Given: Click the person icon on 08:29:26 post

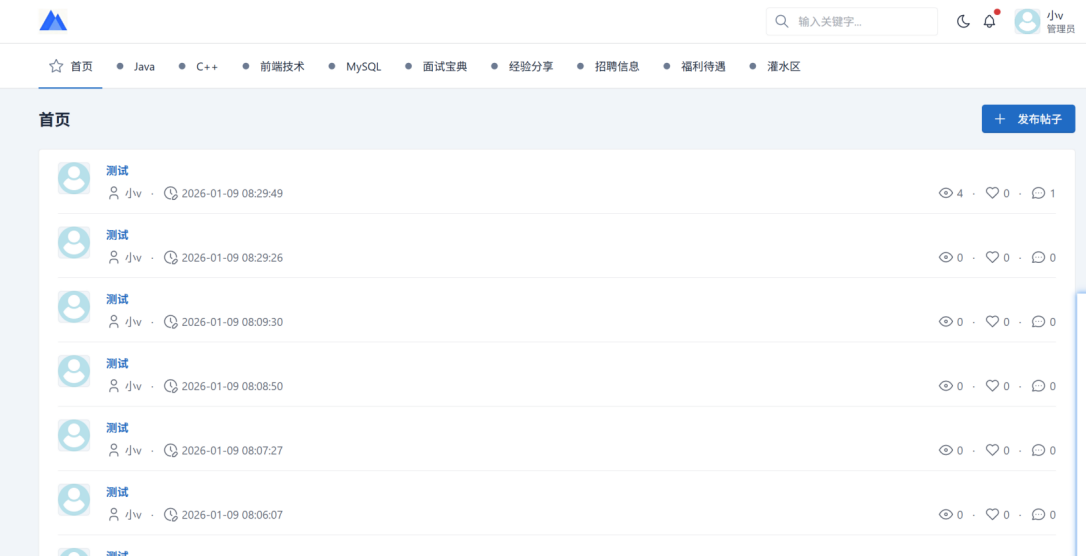Looking at the screenshot, I should click(114, 257).
